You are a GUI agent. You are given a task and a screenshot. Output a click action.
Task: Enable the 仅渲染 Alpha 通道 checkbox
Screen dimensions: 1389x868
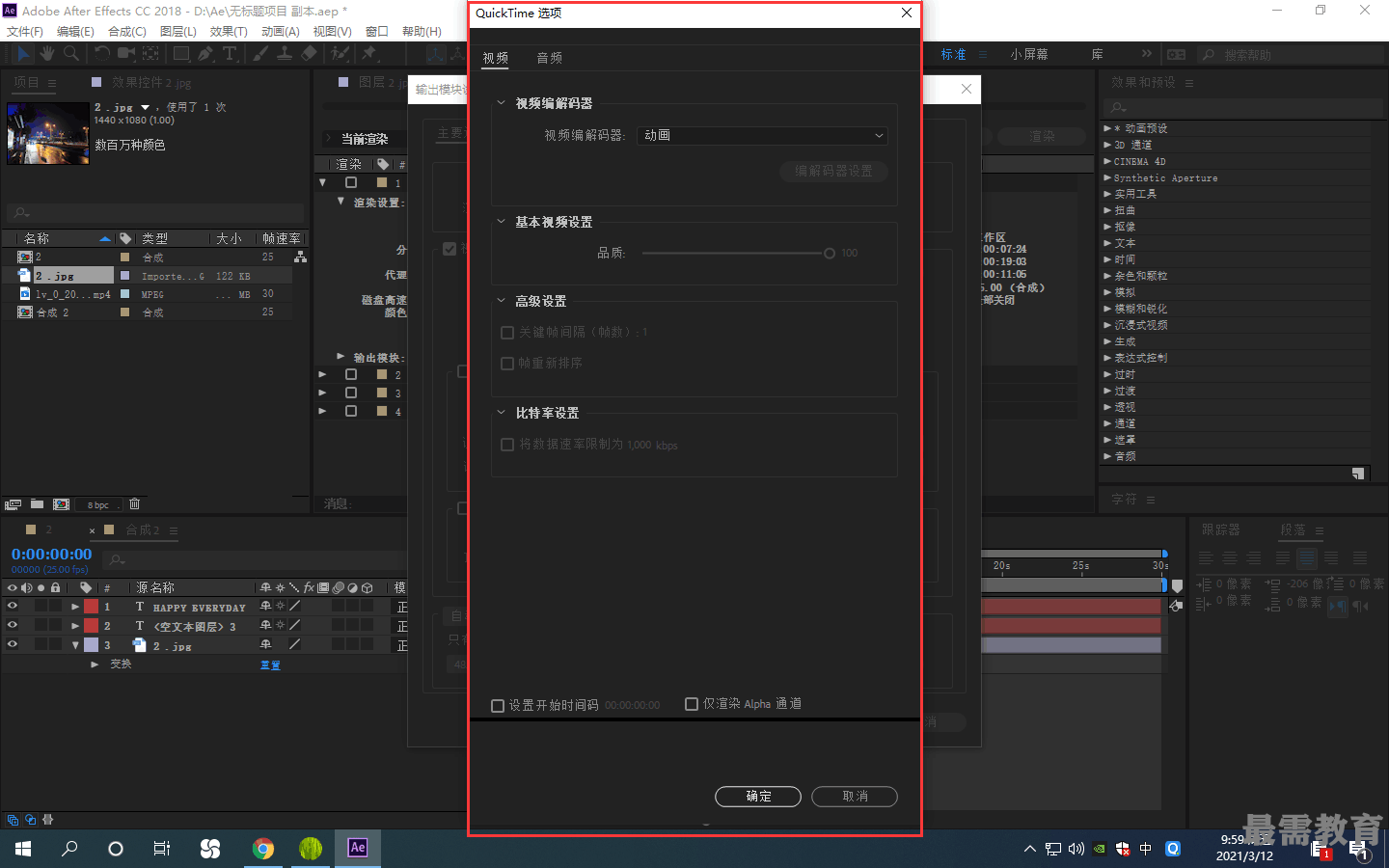tap(692, 704)
